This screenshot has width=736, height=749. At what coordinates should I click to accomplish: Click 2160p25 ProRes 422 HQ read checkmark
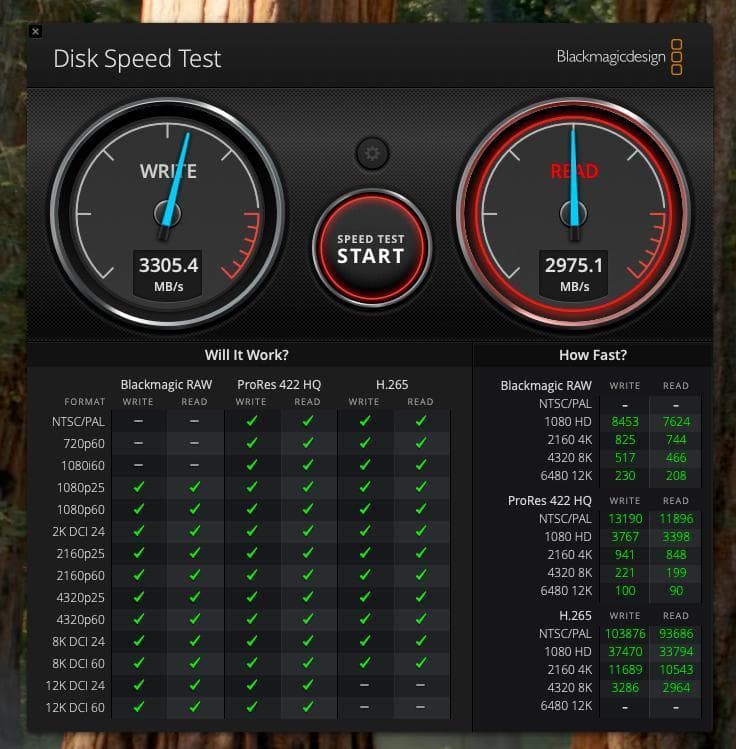click(x=308, y=553)
